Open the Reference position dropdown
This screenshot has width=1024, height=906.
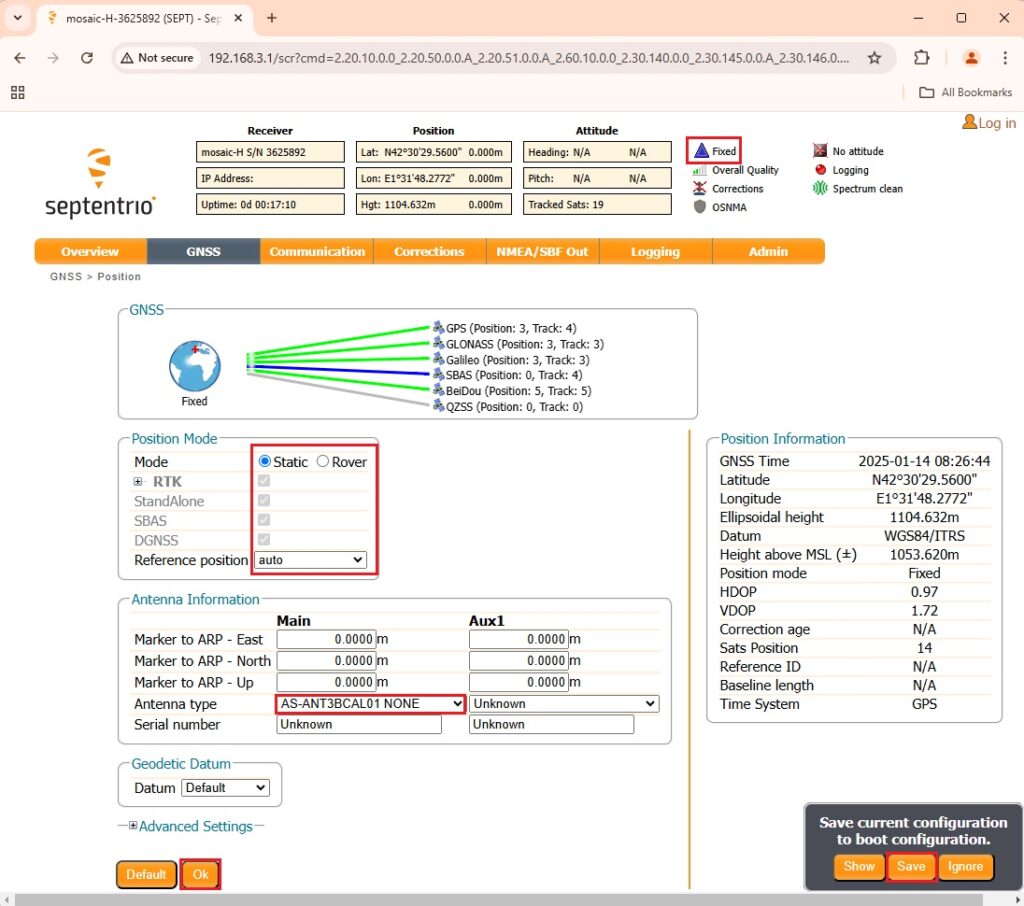click(x=309, y=560)
